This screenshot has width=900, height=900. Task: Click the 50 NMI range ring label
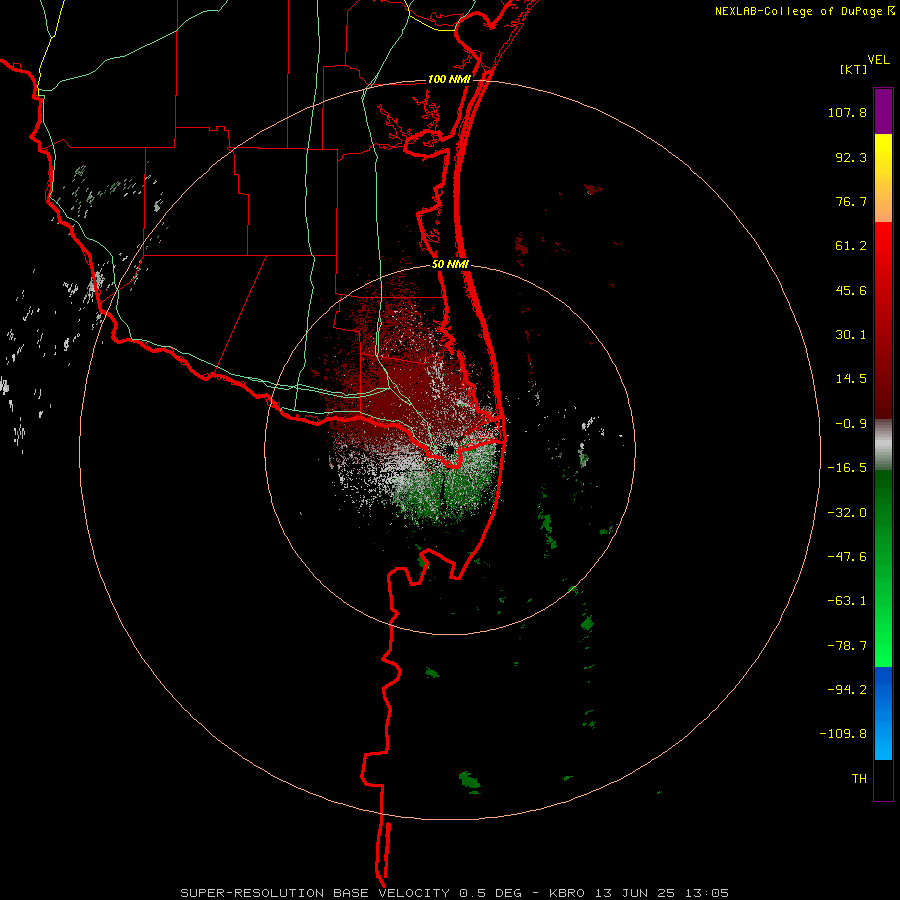450,265
